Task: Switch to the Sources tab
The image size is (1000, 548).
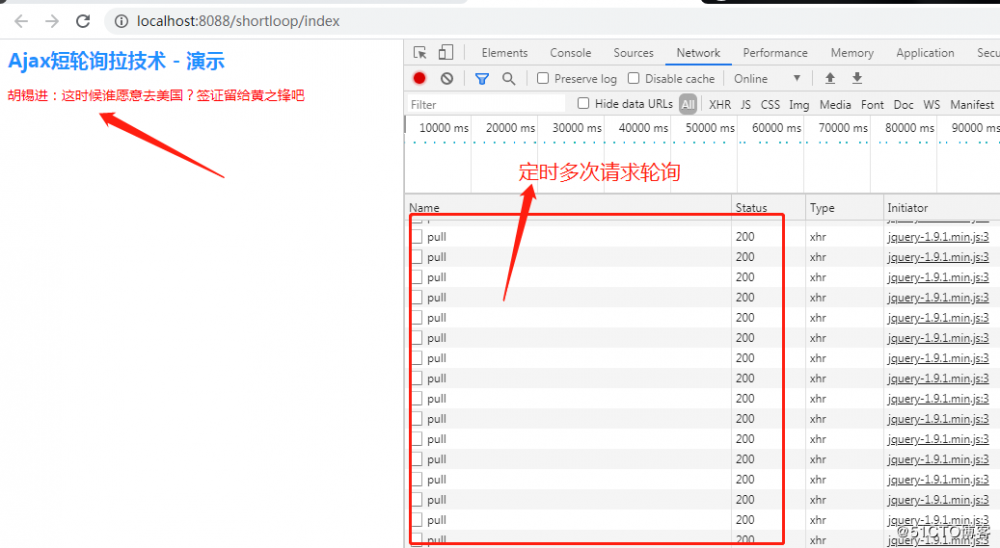Action: [x=633, y=53]
